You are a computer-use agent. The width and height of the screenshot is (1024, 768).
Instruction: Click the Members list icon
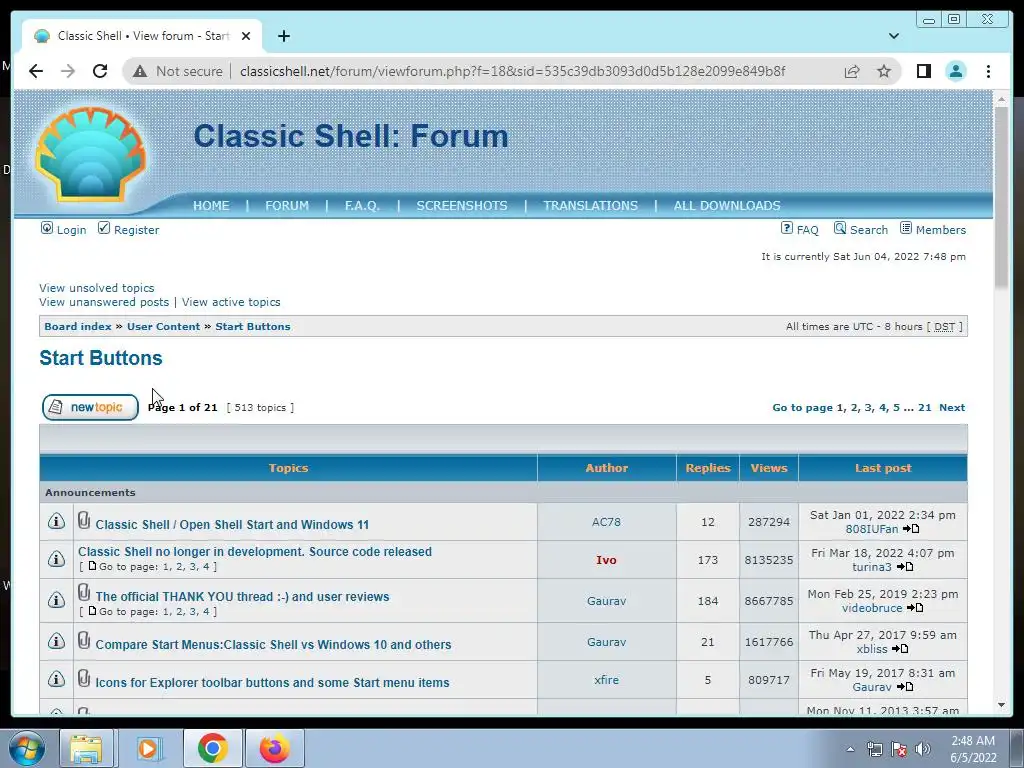906,228
